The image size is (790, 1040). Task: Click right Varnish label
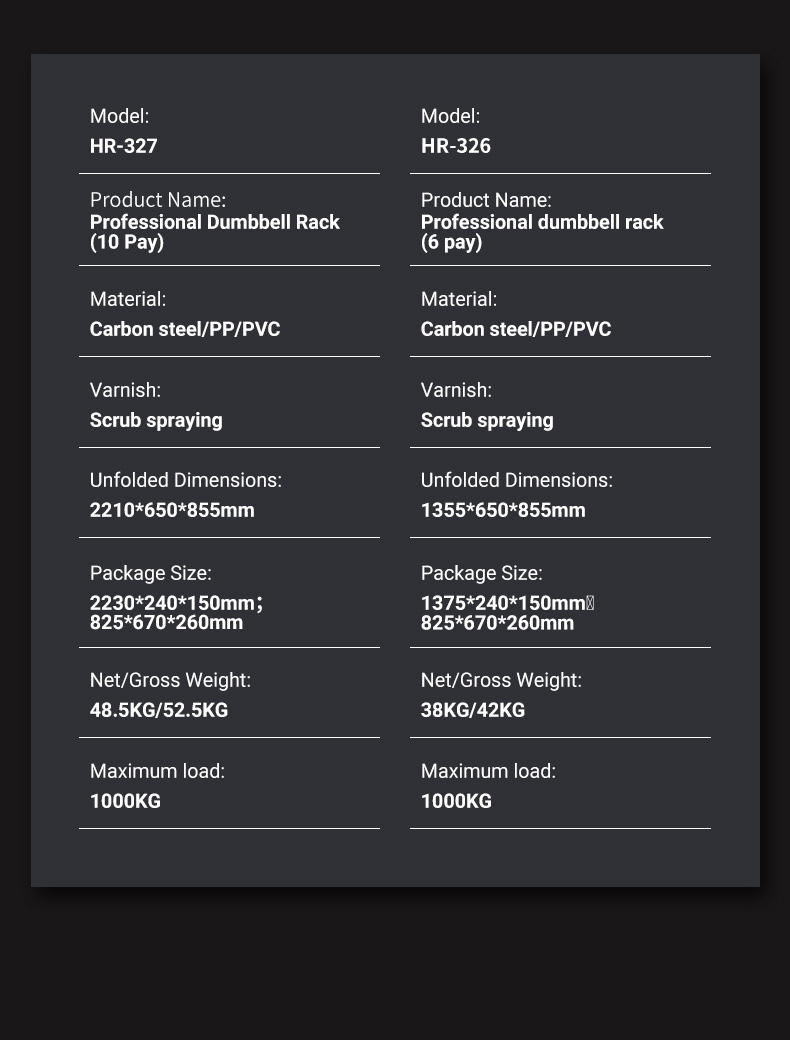(456, 390)
